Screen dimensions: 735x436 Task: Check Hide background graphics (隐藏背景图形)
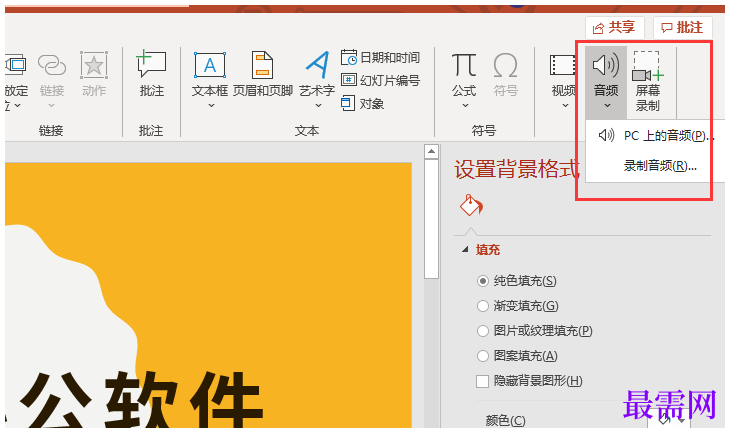pyautogui.click(x=482, y=381)
